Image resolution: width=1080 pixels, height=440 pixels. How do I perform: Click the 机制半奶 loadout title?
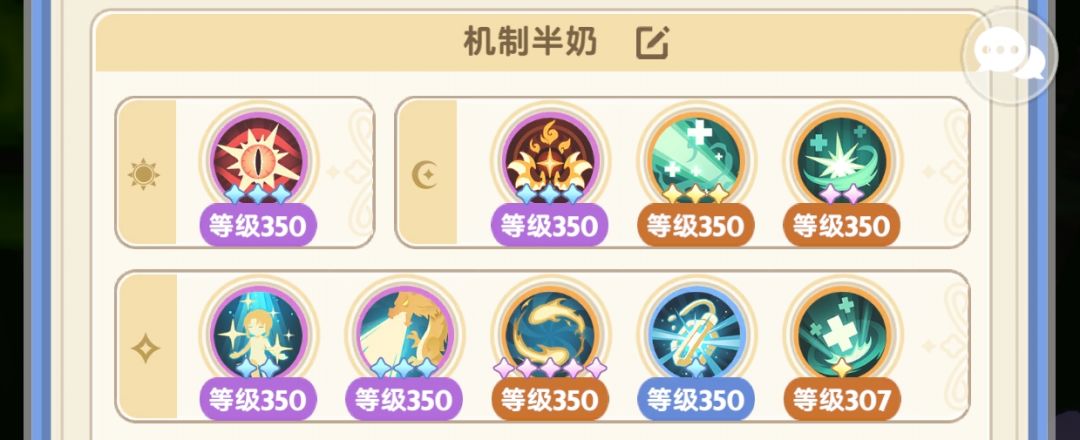tap(530, 43)
